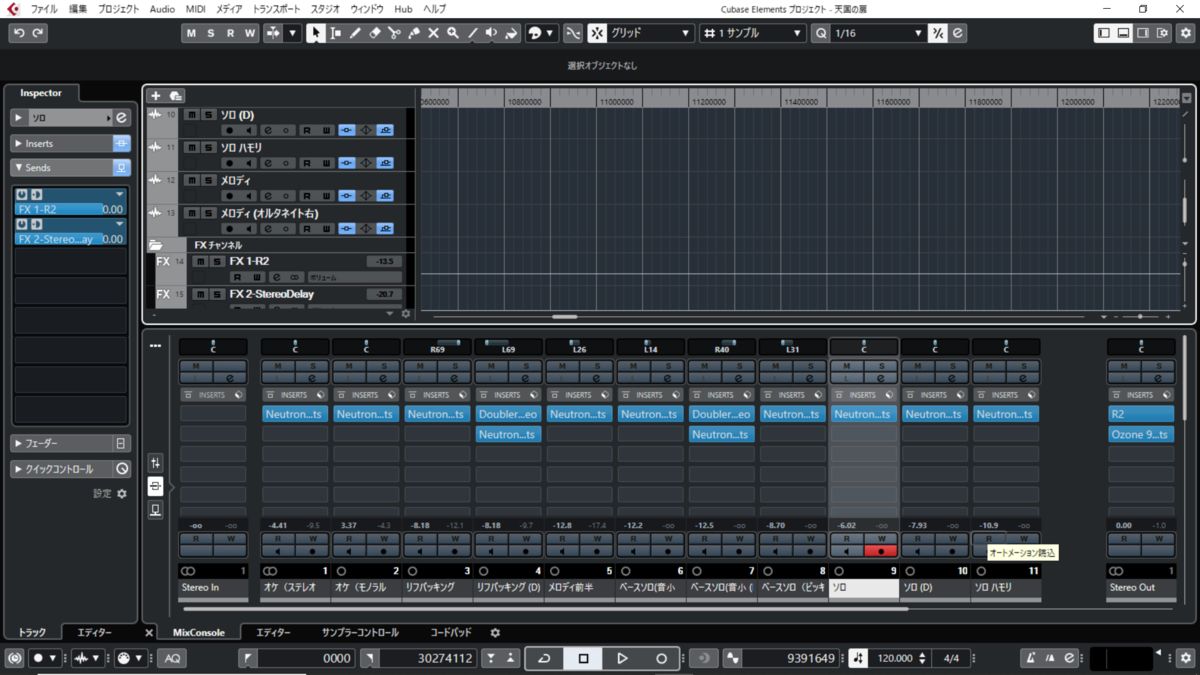Switch to the コードパッド tab
Image resolution: width=1200 pixels, height=675 pixels.
pos(451,633)
